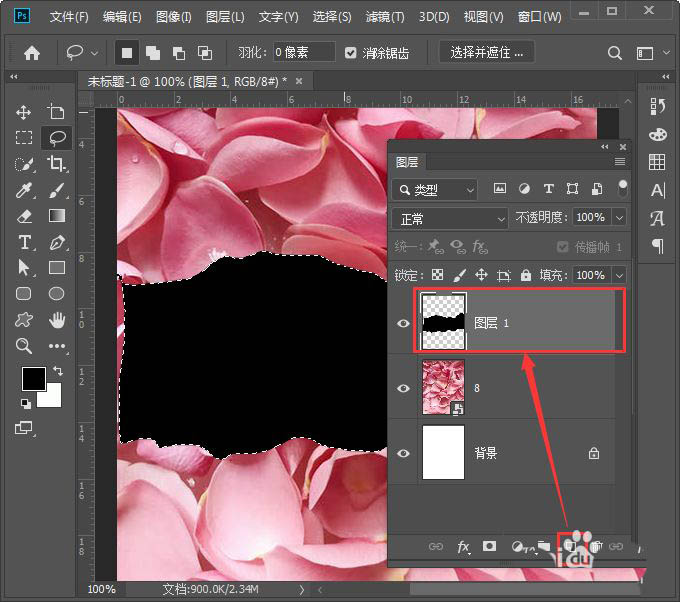This screenshot has width=680, height=602.
Task: Open the History panel icon
Action: click(658, 107)
